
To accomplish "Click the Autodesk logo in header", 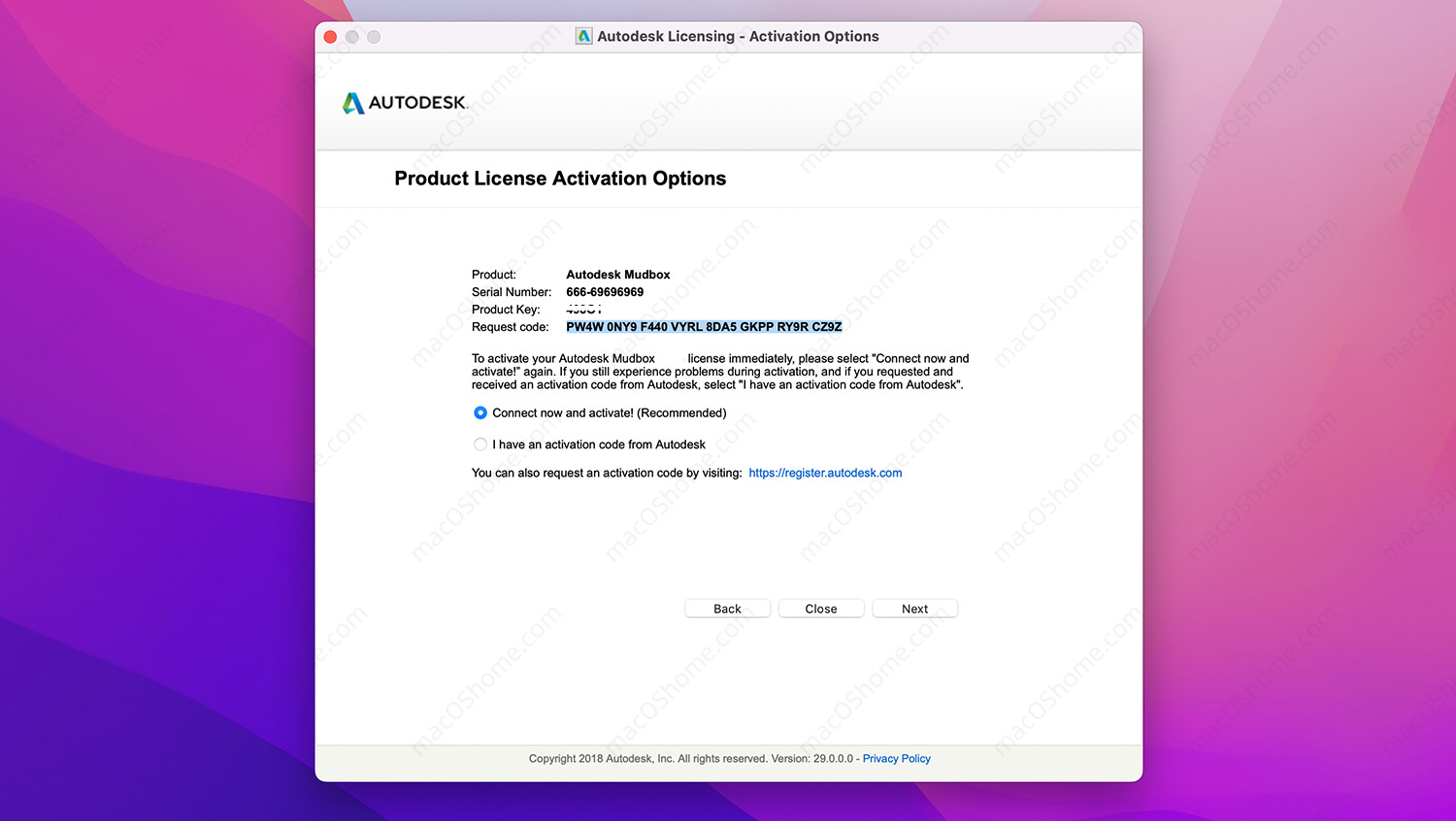I will pyautogui.click(x=405, y=103).
